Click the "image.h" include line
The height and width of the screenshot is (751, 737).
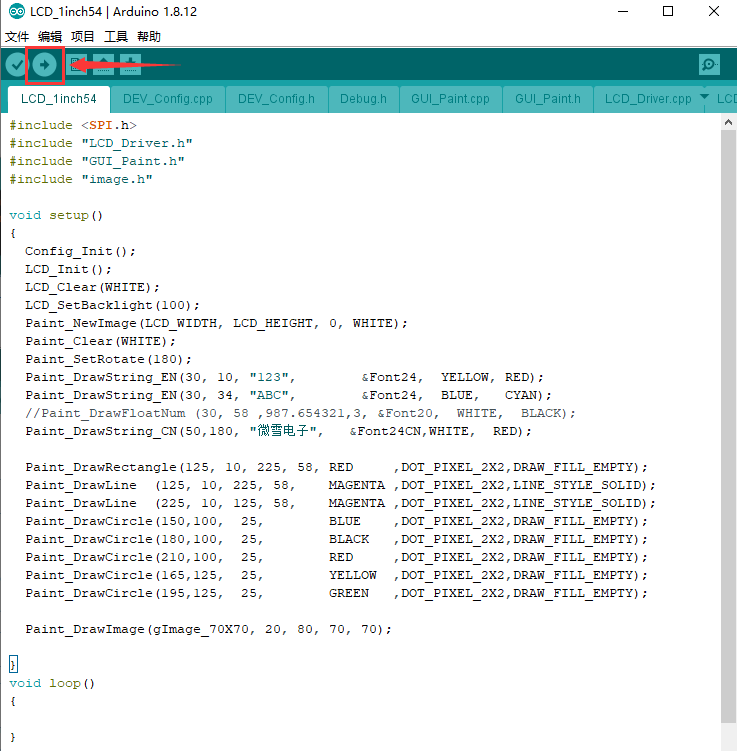pos(81,179)
